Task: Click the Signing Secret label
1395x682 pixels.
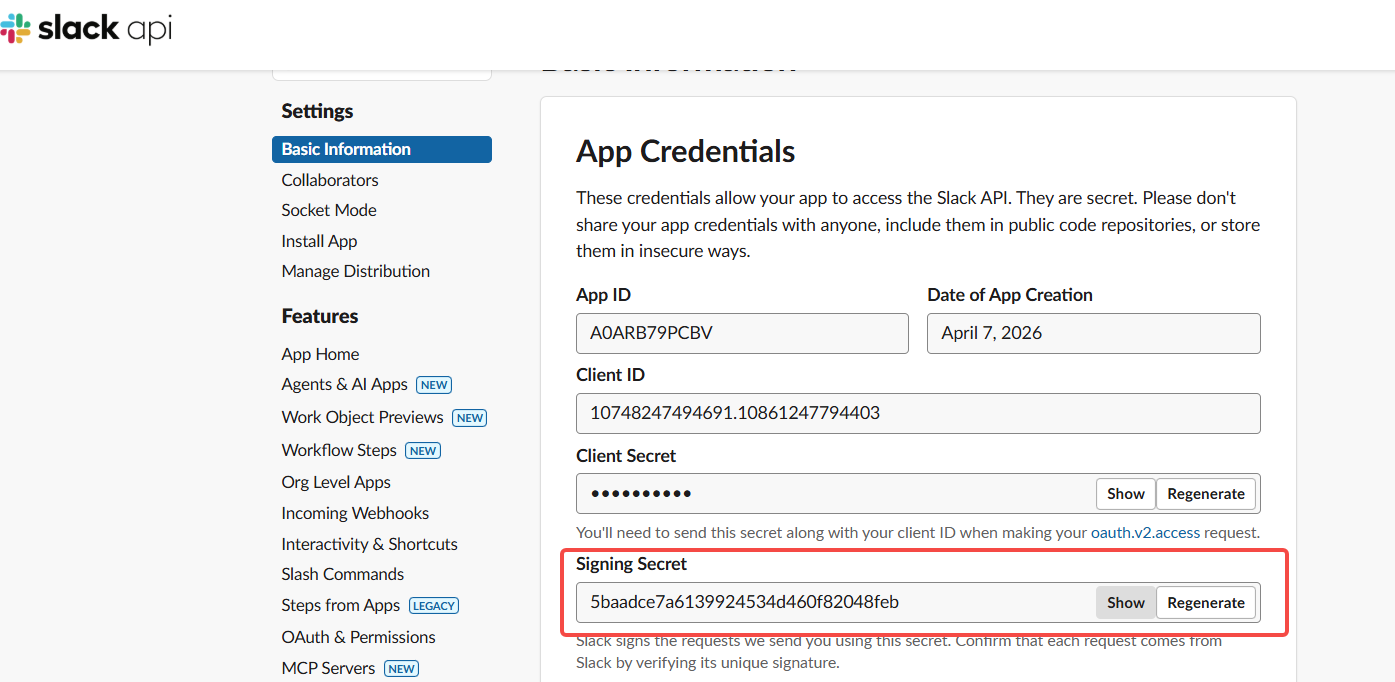Action: click(x=632, y=564)
